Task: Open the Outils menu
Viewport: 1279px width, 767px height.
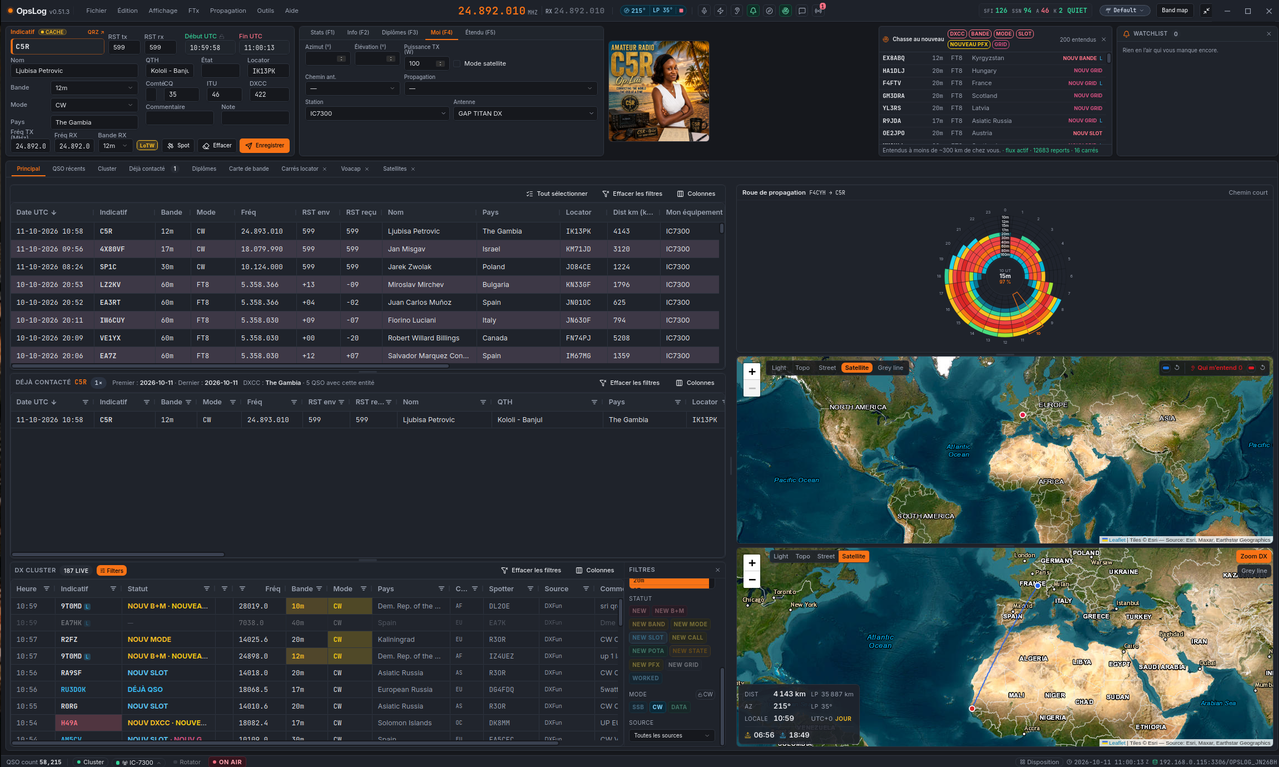Action: 265,11
